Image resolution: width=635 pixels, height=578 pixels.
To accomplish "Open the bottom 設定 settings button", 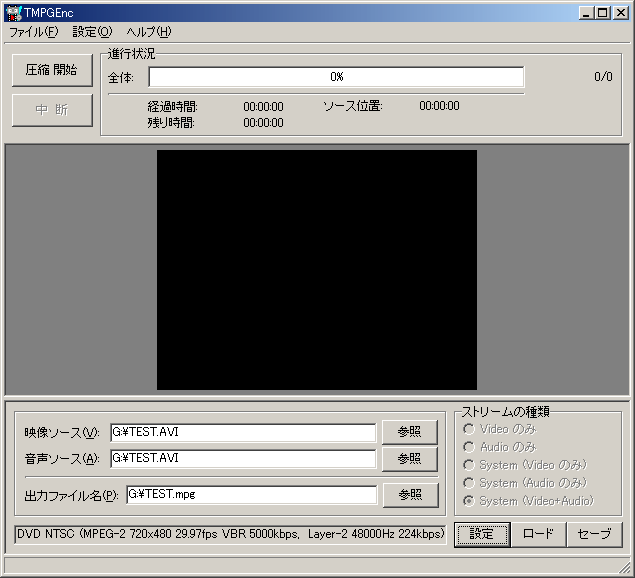I will pos(482,535).
